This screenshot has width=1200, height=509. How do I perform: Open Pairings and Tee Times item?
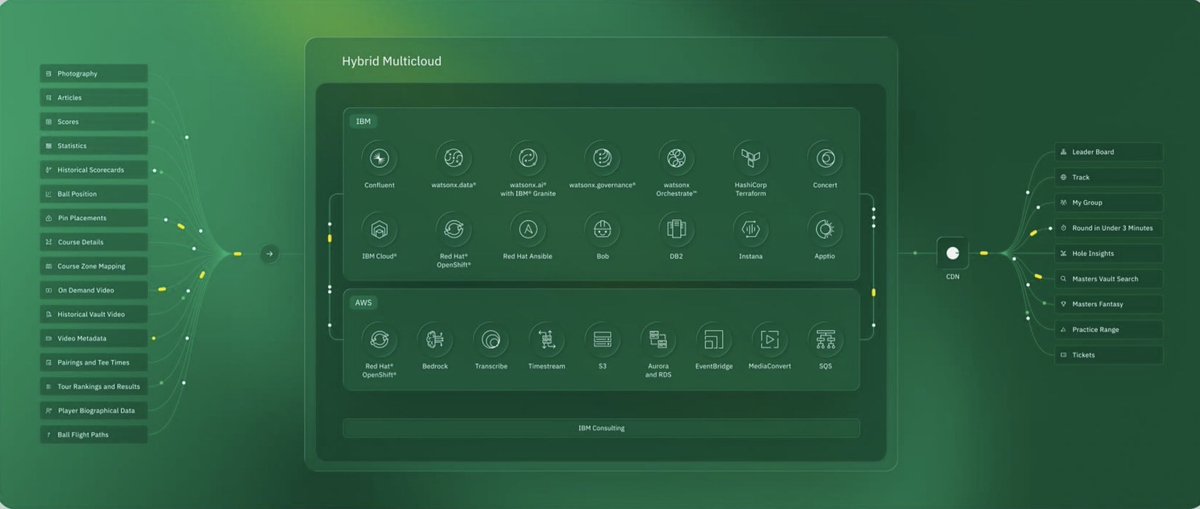[x=94, y=362]
